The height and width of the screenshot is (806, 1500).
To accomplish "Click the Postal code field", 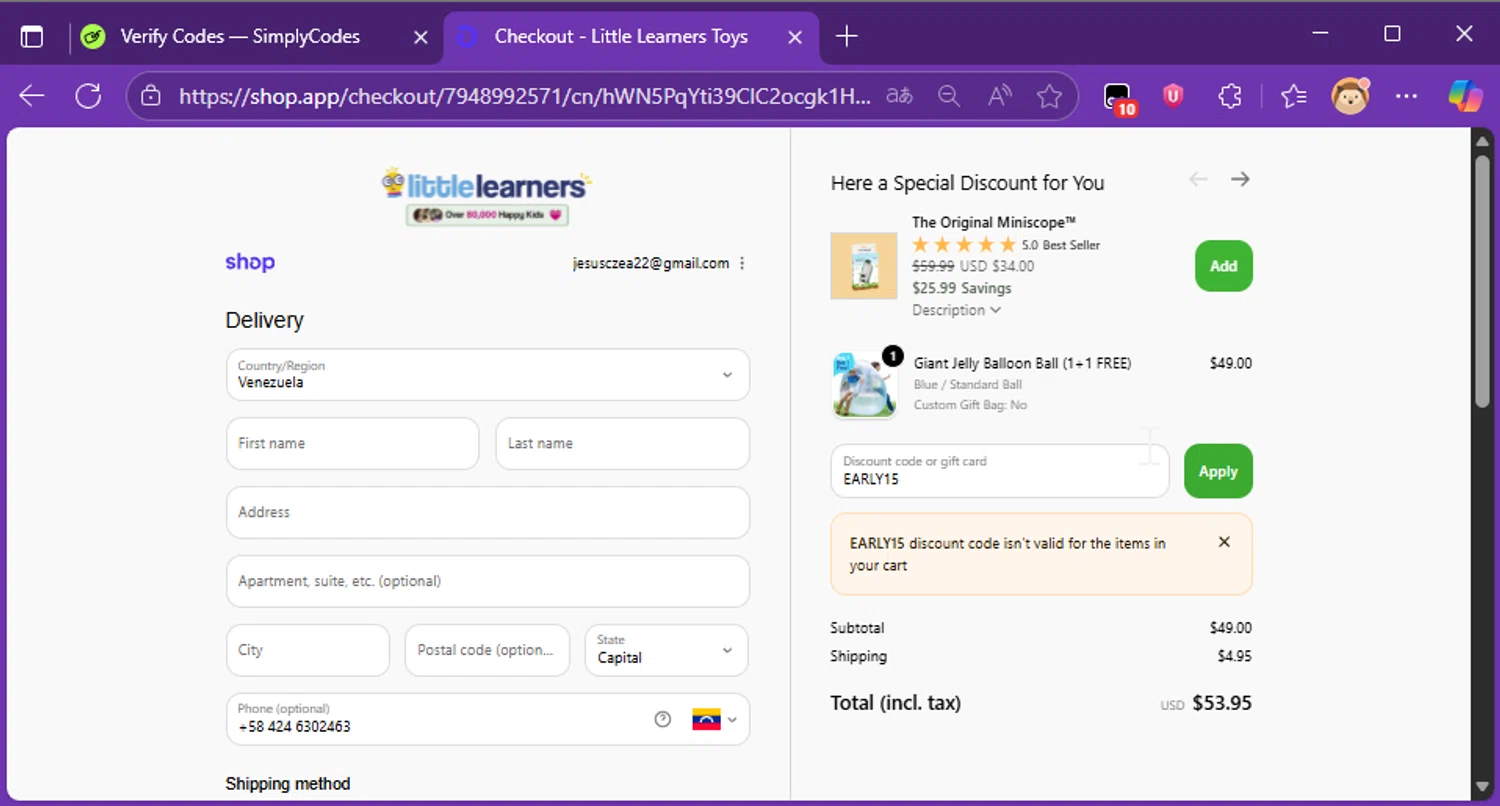I will click(487, 650).
